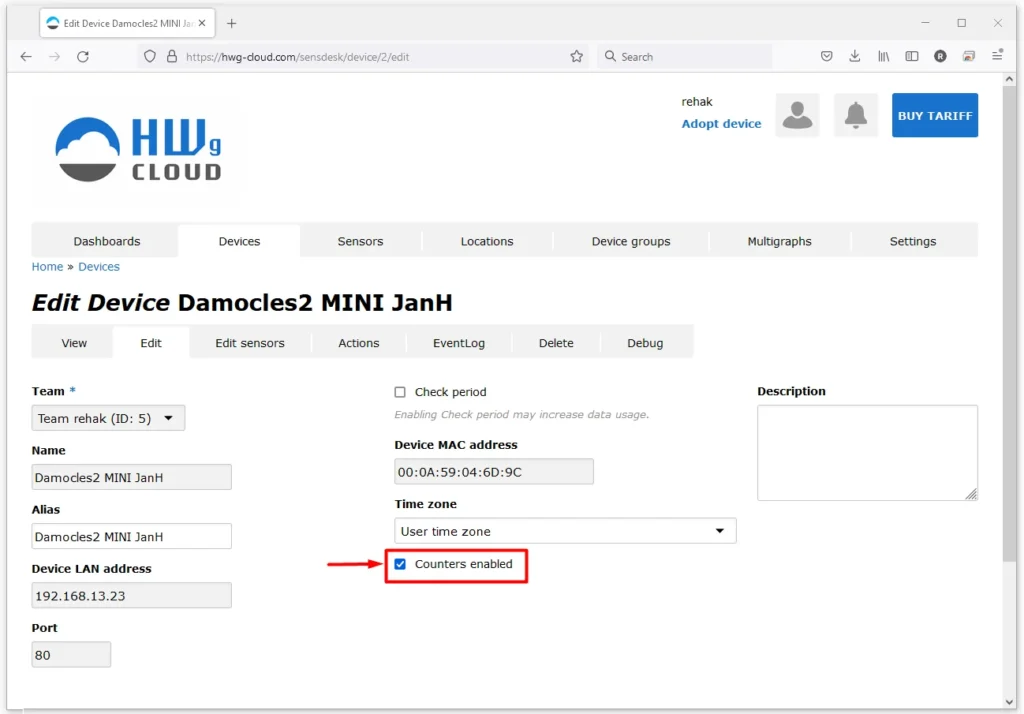Click the browser forward arrow

pos(54,57)
